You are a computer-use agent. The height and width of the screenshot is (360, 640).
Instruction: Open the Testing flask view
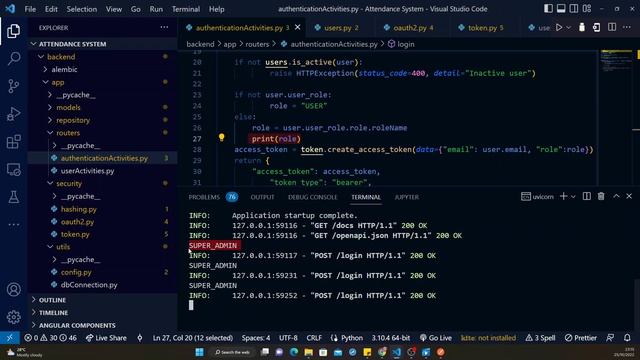(13, 197)
